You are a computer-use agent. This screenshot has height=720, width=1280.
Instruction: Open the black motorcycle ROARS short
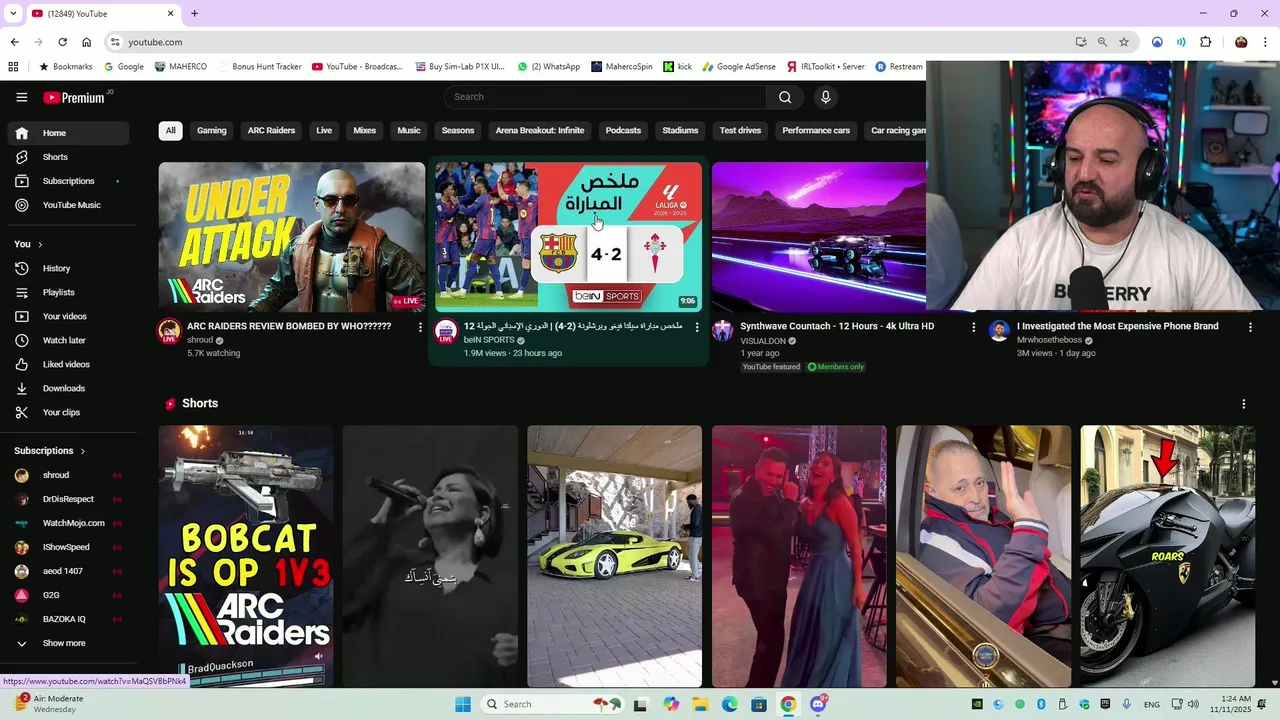(x=1167, y=557)
